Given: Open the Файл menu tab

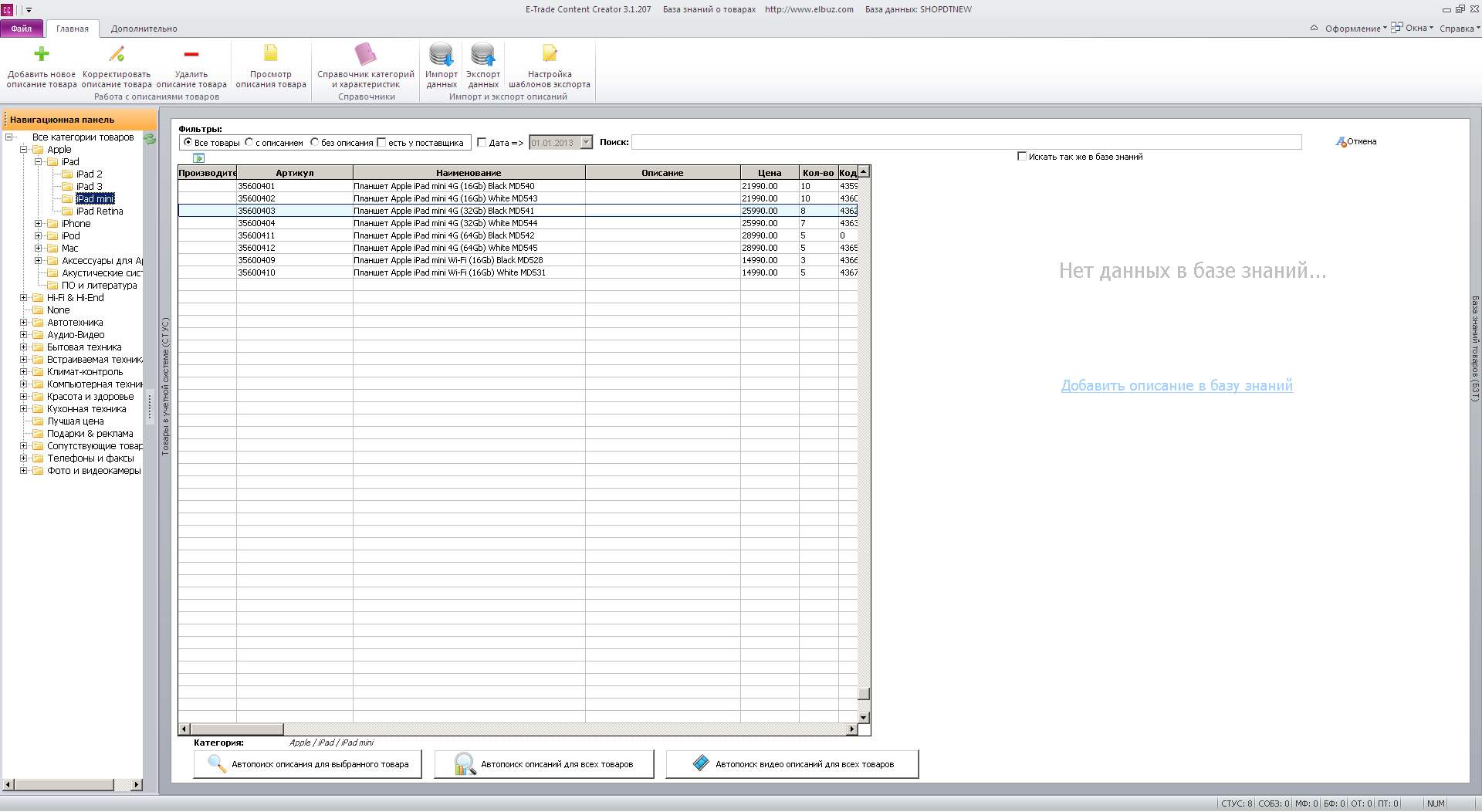Looking at the screenshot, I should click(22, 29).
